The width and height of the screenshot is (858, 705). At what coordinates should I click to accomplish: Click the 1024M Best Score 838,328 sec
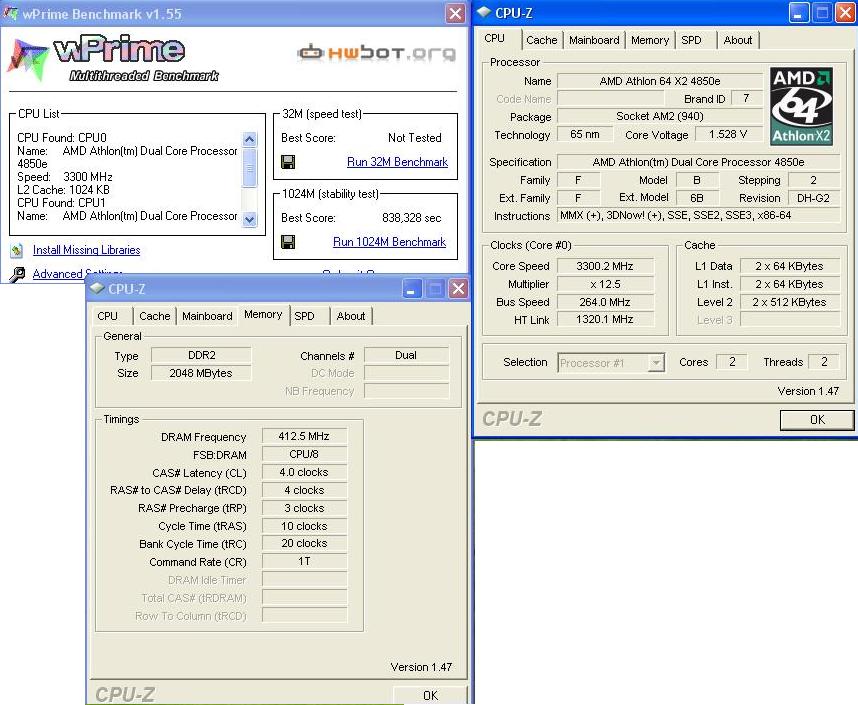[x=411, y=218]
